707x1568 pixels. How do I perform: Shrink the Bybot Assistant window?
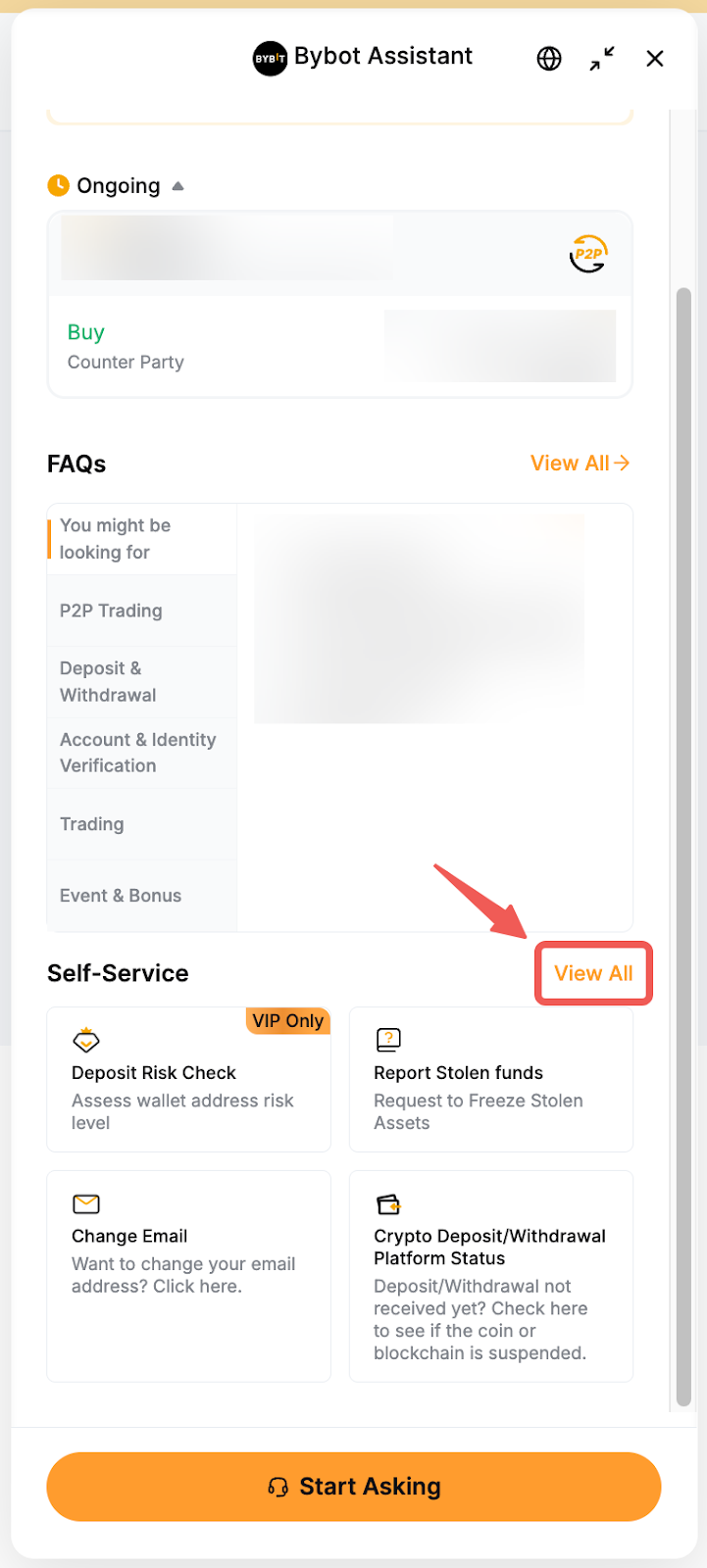click(602, 59)
